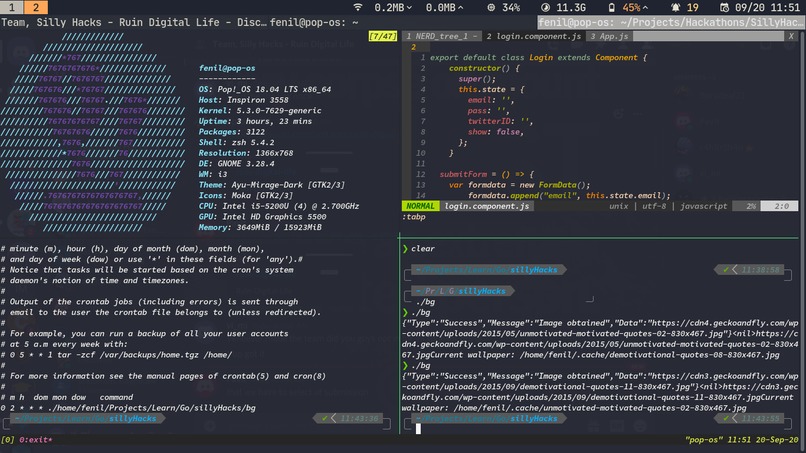Click the 11:38:58 timestamp in right terminal
The height and width of the screenshot is (453, 806).
[760, 270]
